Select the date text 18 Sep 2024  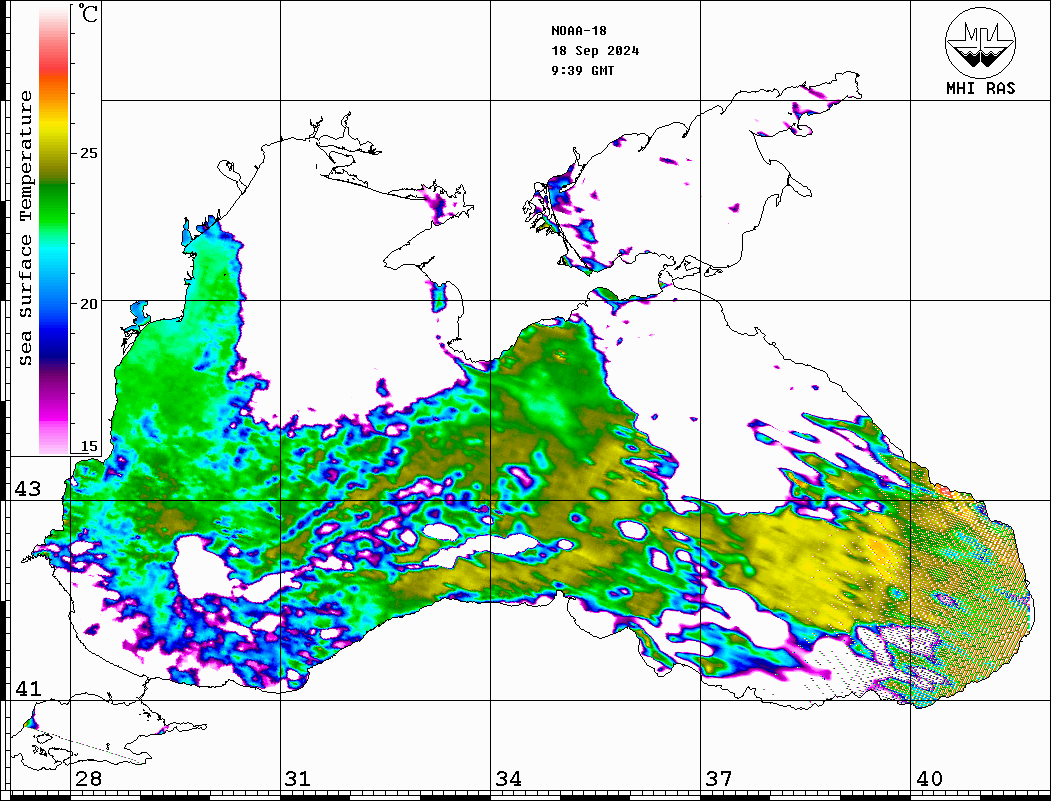click(x=595, y=51)
